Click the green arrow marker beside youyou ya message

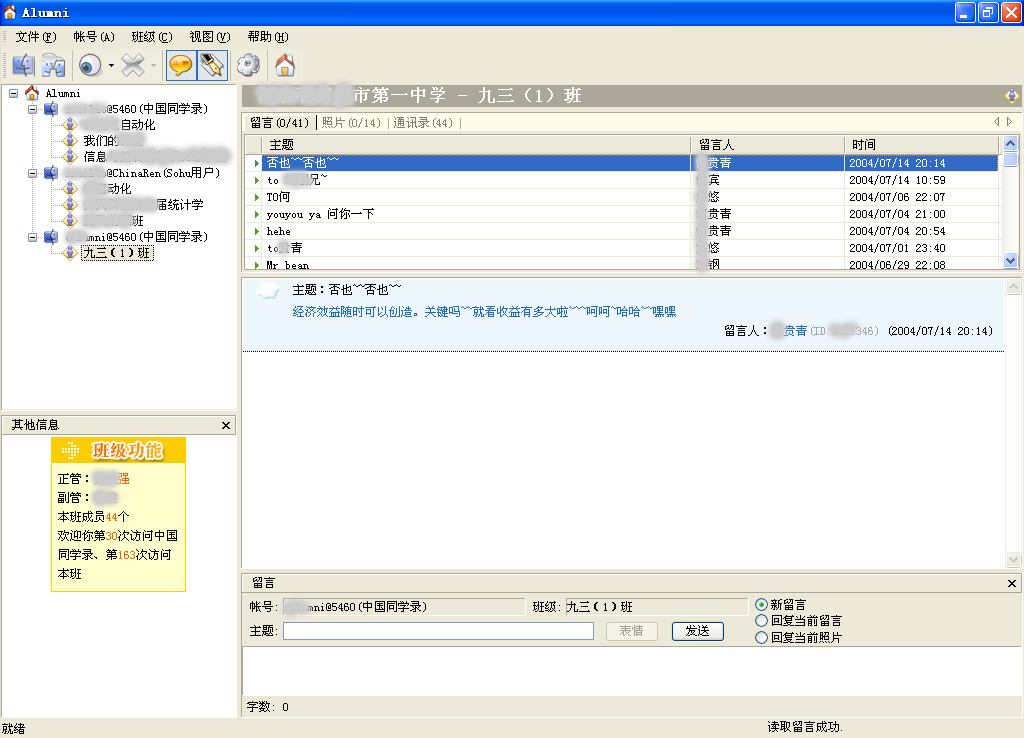coord(257,214)
